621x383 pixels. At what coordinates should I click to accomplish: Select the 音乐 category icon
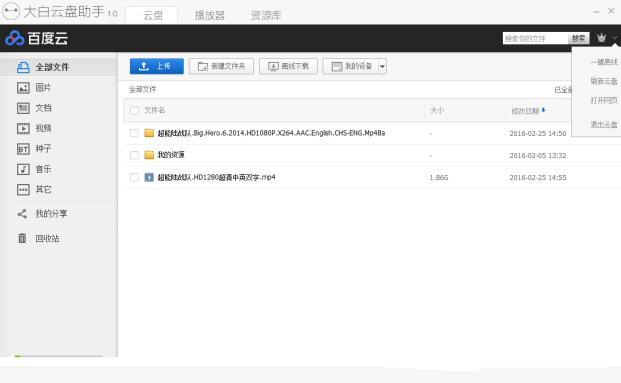(23, 169)
